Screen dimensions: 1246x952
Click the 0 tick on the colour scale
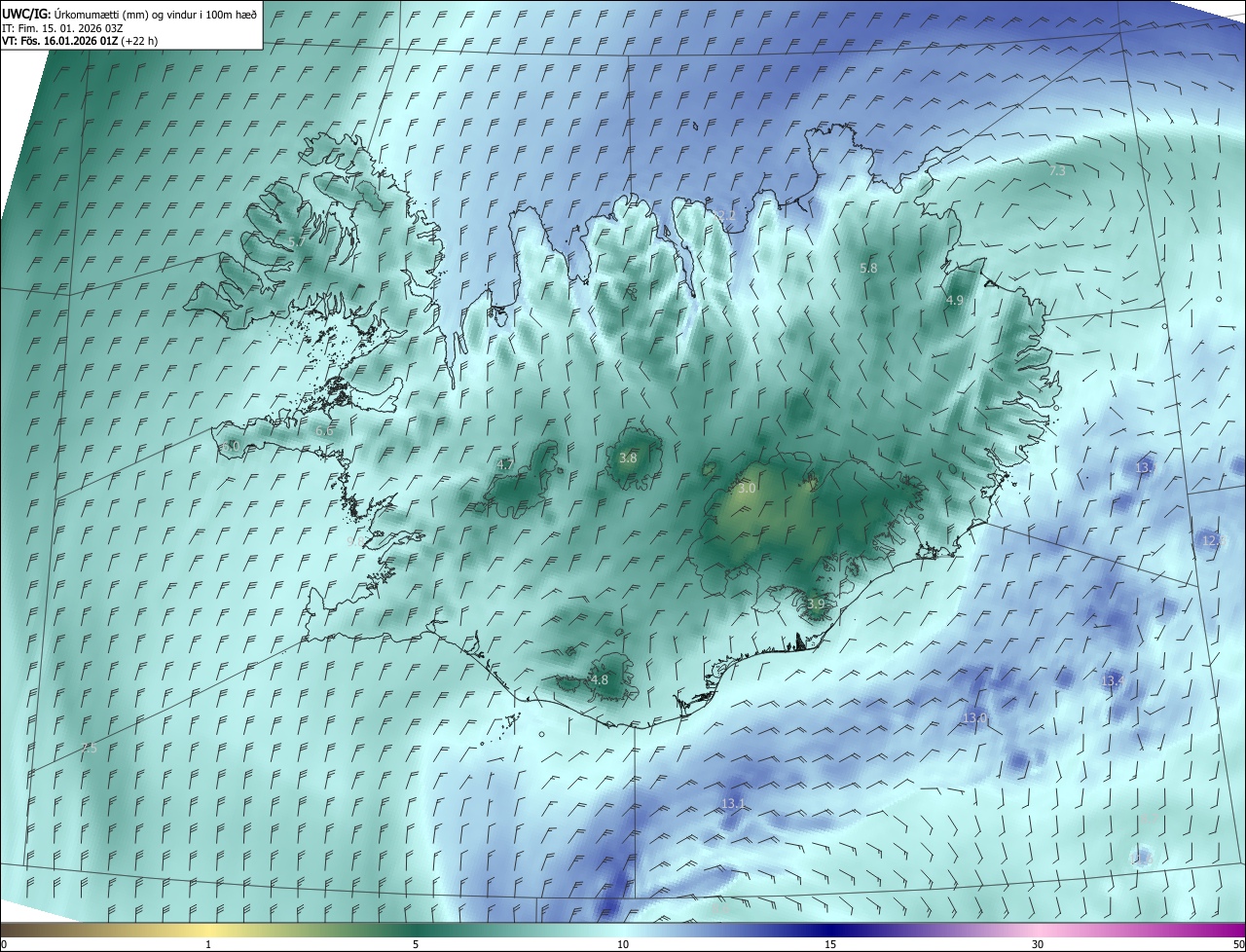[4, 944]
